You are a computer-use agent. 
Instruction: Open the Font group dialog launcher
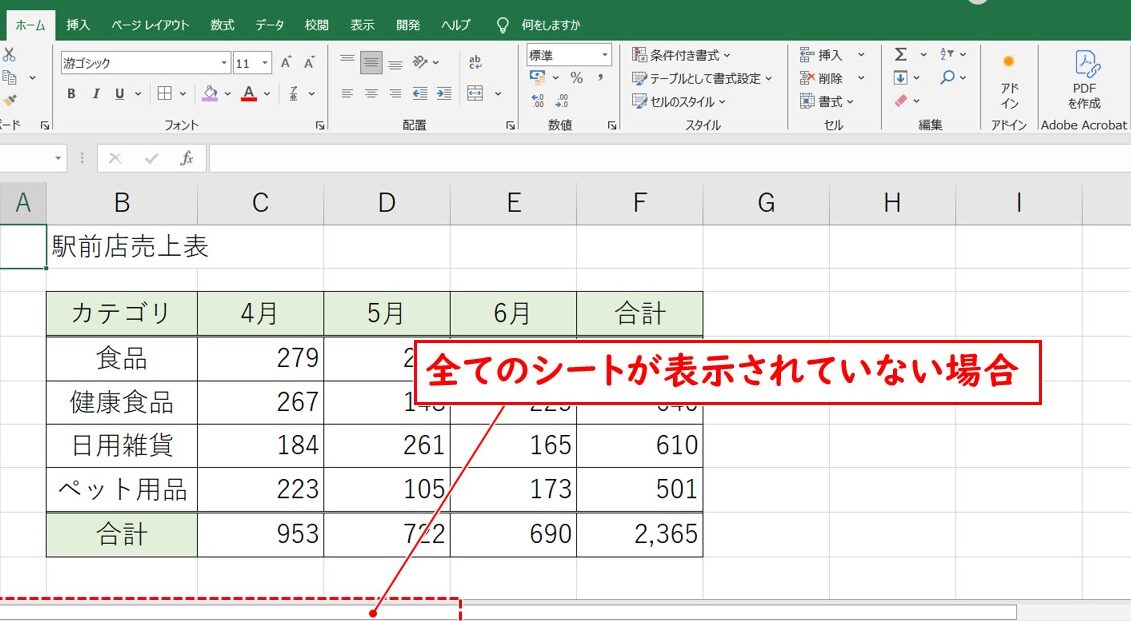tap(320, 125)
